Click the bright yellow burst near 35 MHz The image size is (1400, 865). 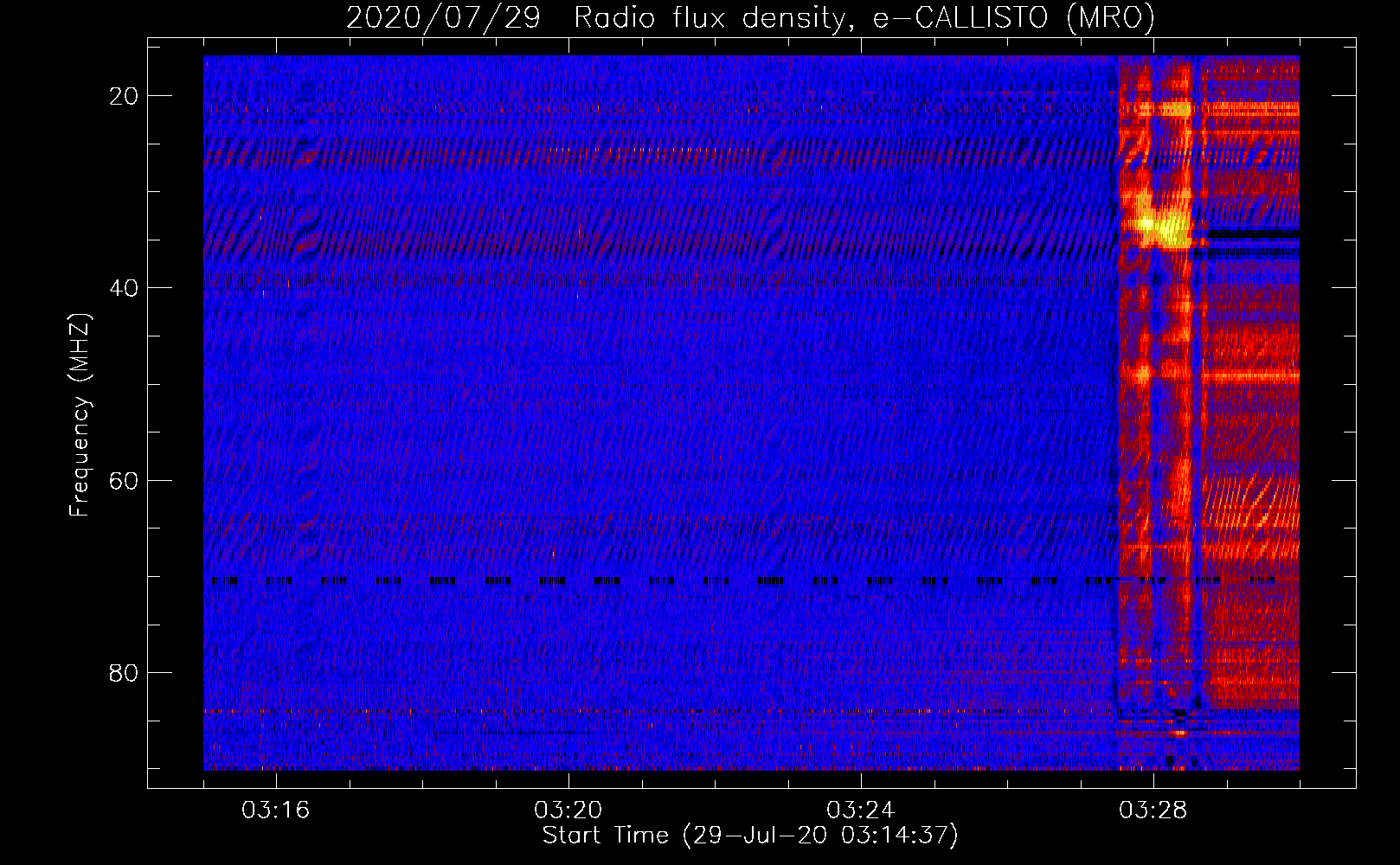(x=1162, y=227)
